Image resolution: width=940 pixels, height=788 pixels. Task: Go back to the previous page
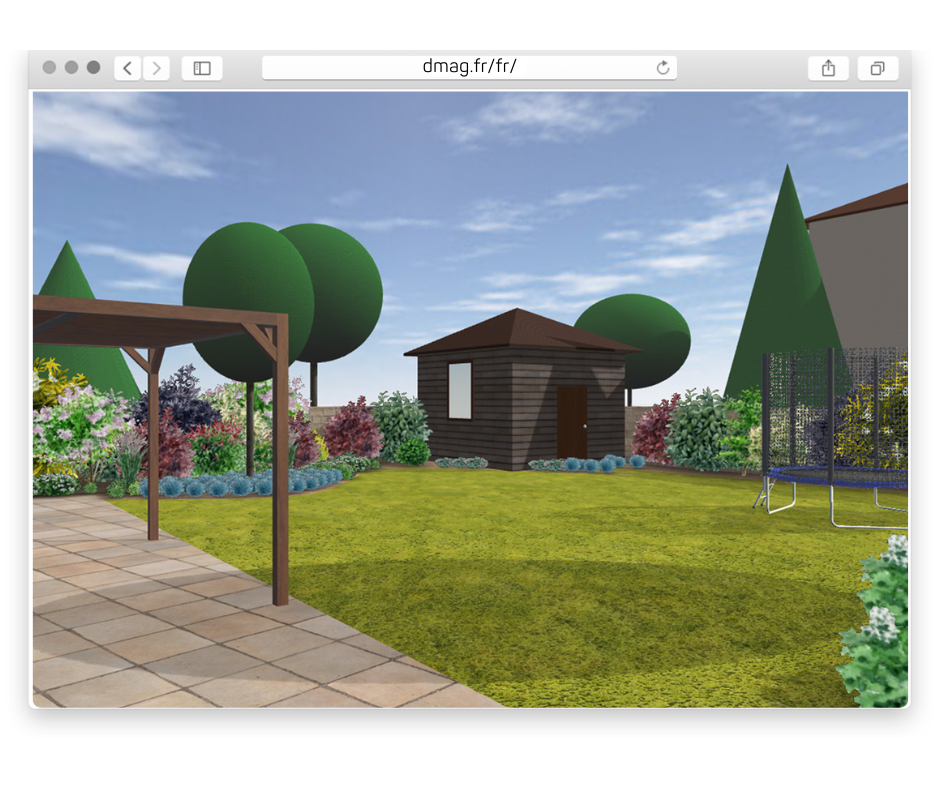[128, 68]
